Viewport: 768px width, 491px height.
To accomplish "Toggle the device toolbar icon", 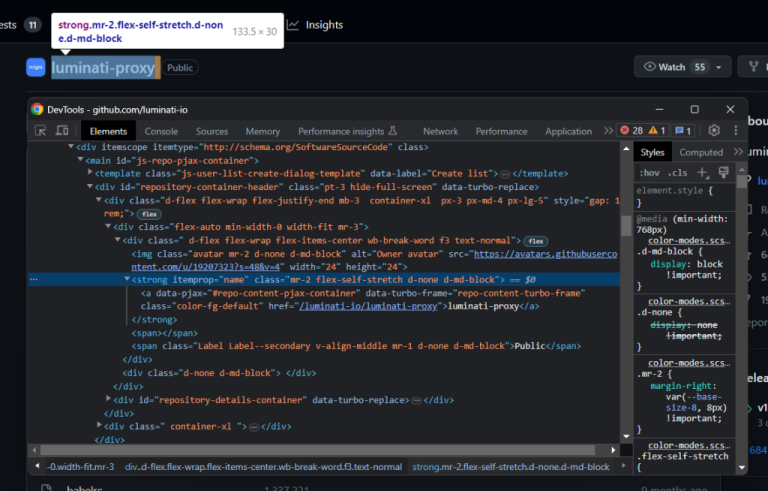I will click(62, 131).
